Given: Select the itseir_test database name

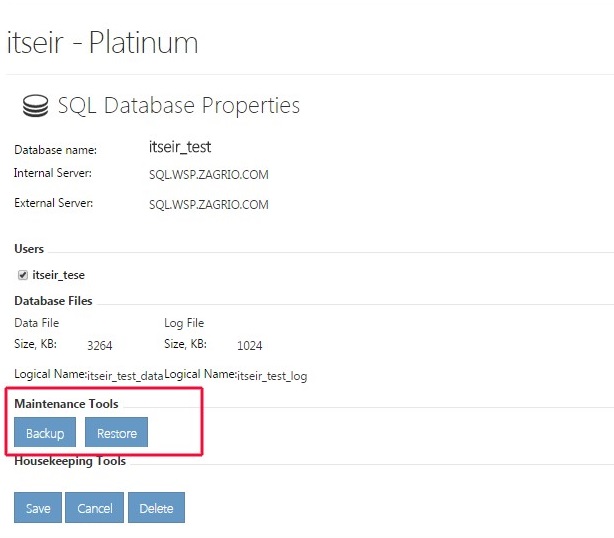Looking at the screenshot, I should (180, 147).
